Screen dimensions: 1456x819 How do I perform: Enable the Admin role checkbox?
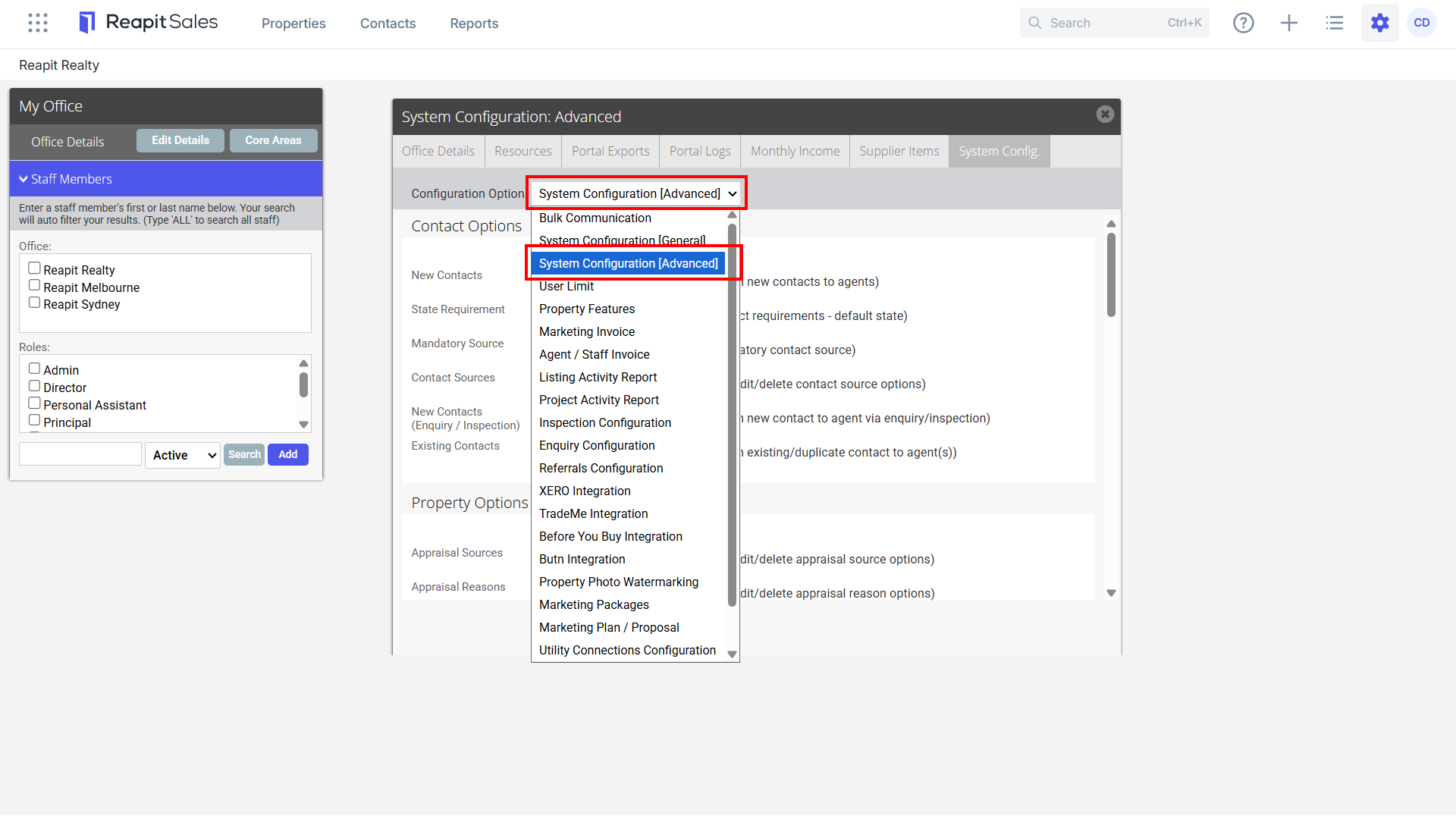click(34, 369)
